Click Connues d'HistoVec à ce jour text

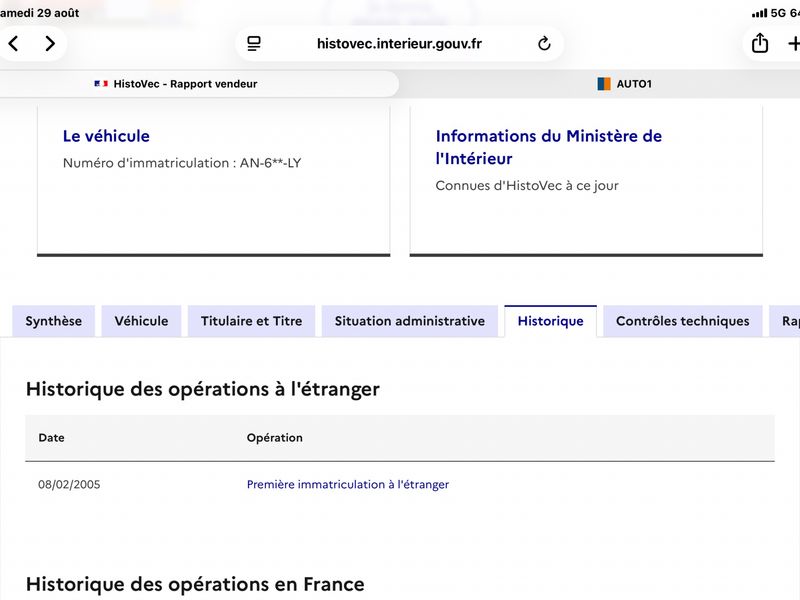click(527, 185)
